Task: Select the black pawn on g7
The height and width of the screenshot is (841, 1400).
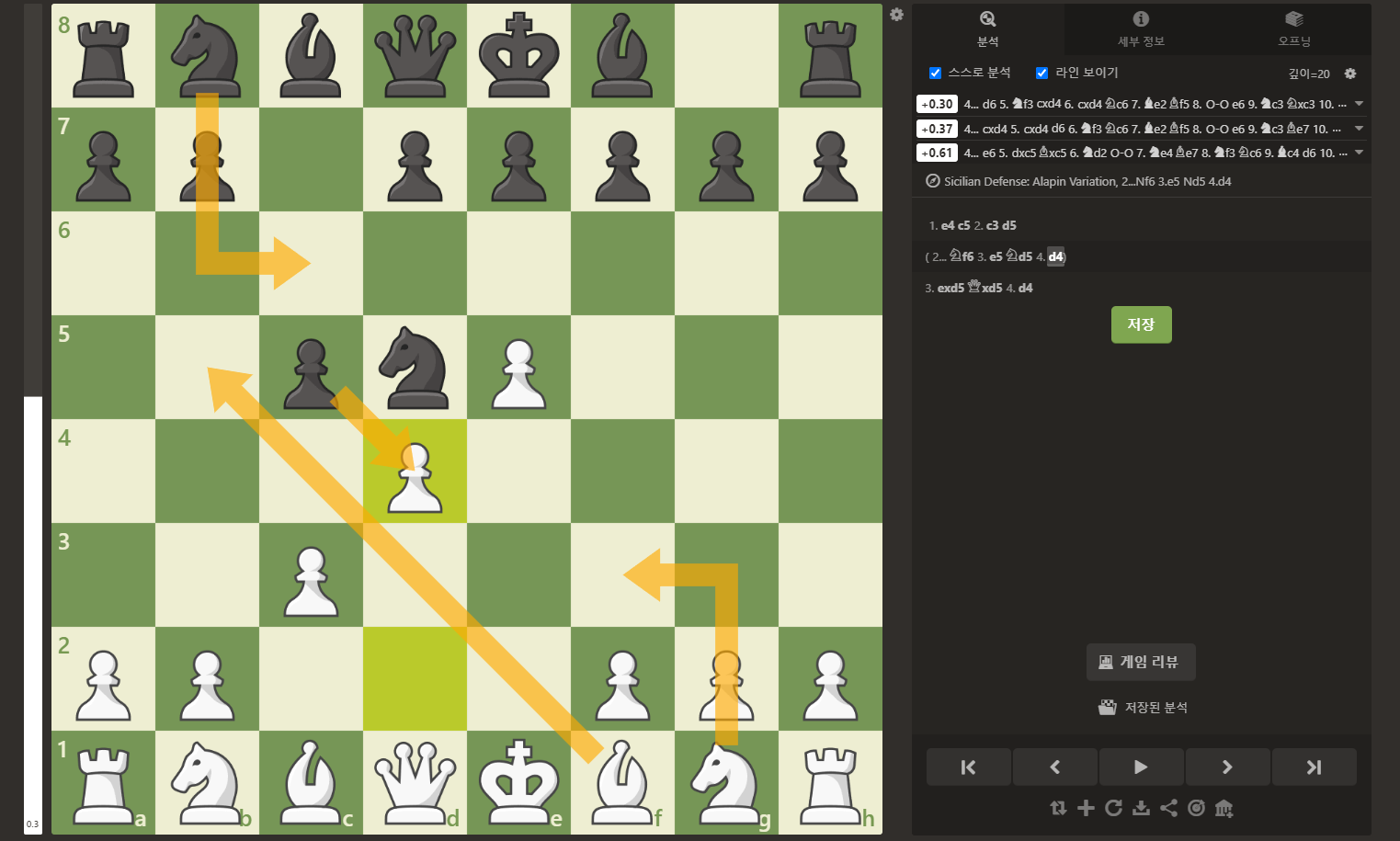Action: 726,159
